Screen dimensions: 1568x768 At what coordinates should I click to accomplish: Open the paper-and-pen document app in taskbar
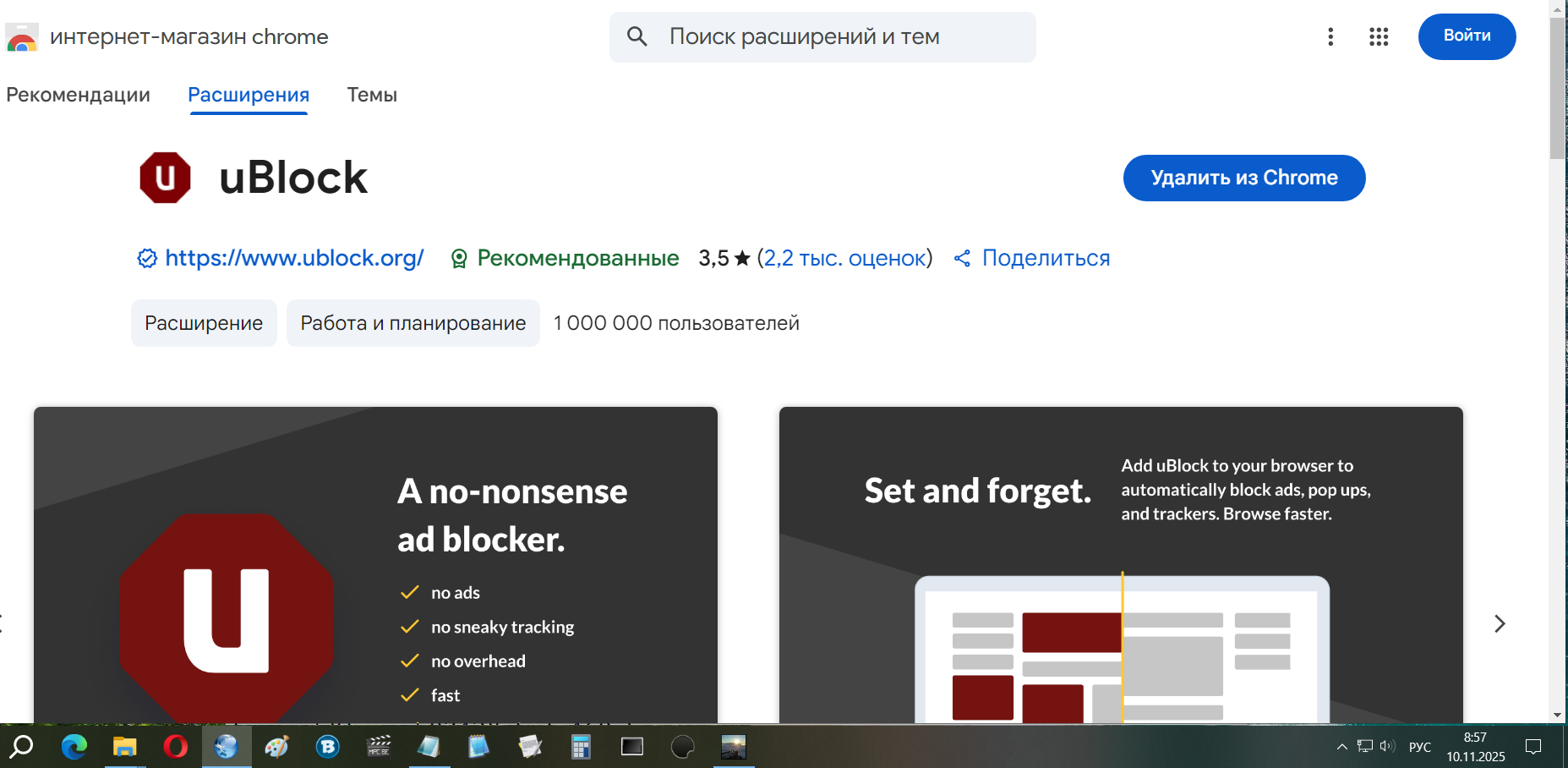coord(531,746)
